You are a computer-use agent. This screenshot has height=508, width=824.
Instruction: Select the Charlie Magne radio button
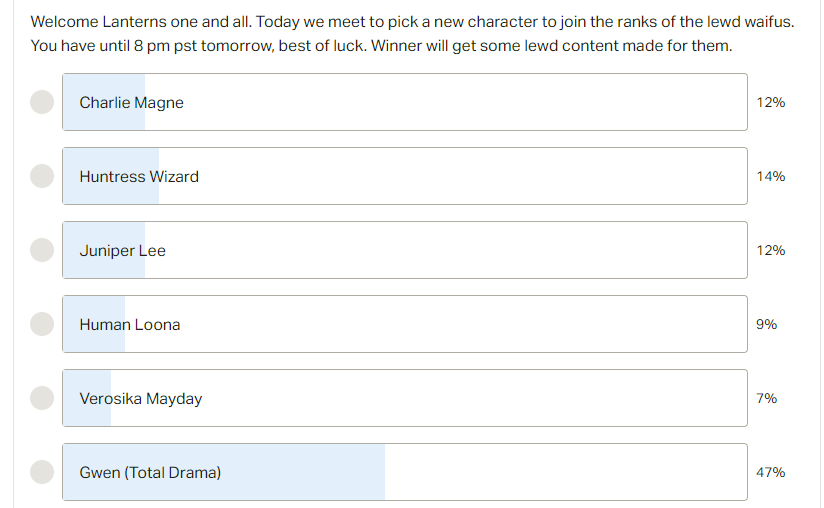[x=42, y=102]
